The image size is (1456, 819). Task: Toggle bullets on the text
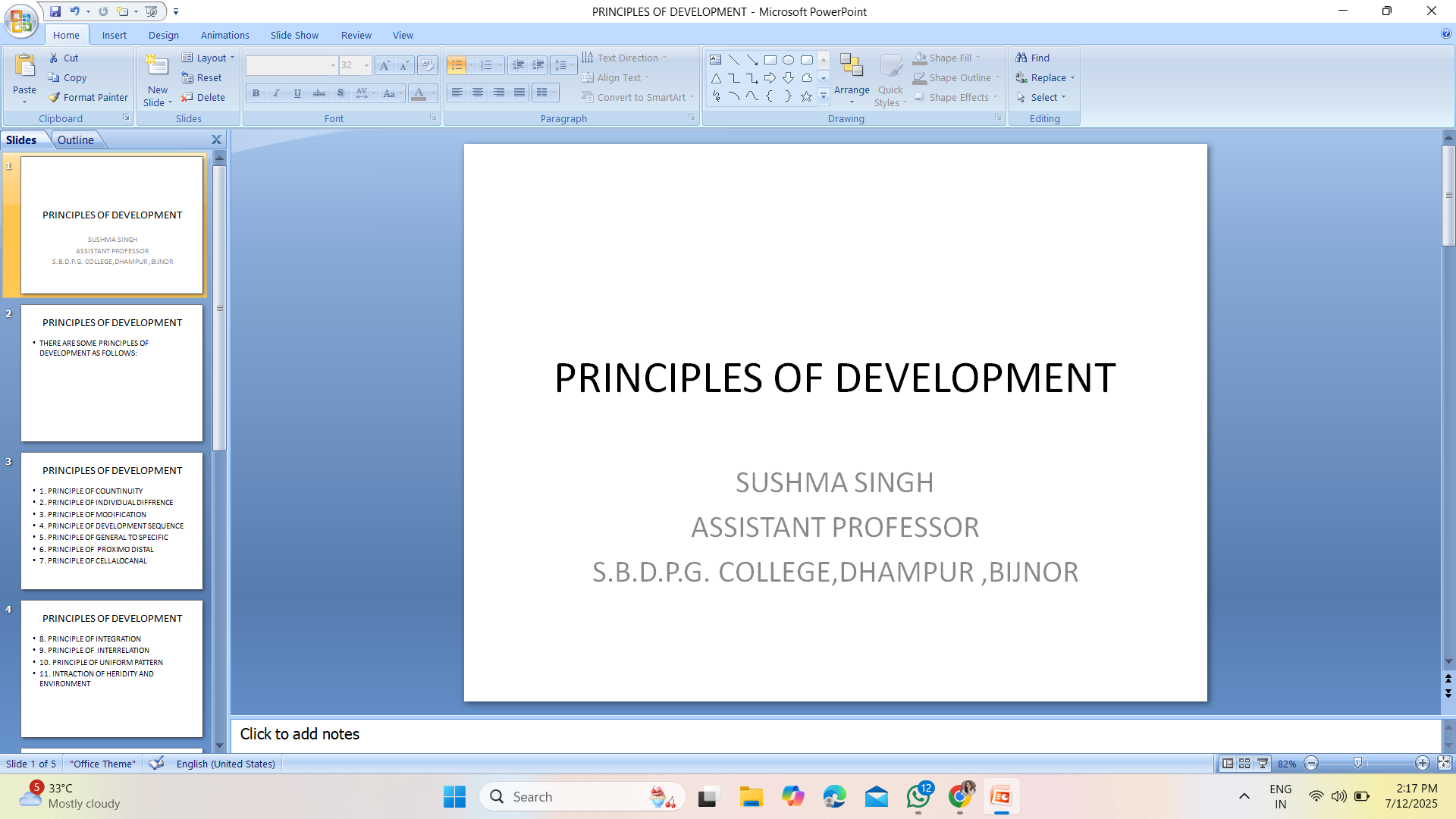pos(456,65)
